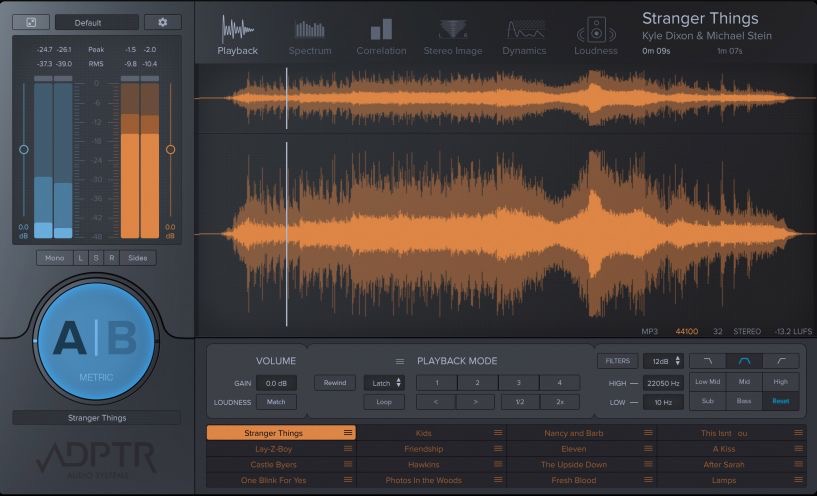Select the band-pass filter shape icon
The height and width of the screenshot is (496, 817).
point(744,361)
